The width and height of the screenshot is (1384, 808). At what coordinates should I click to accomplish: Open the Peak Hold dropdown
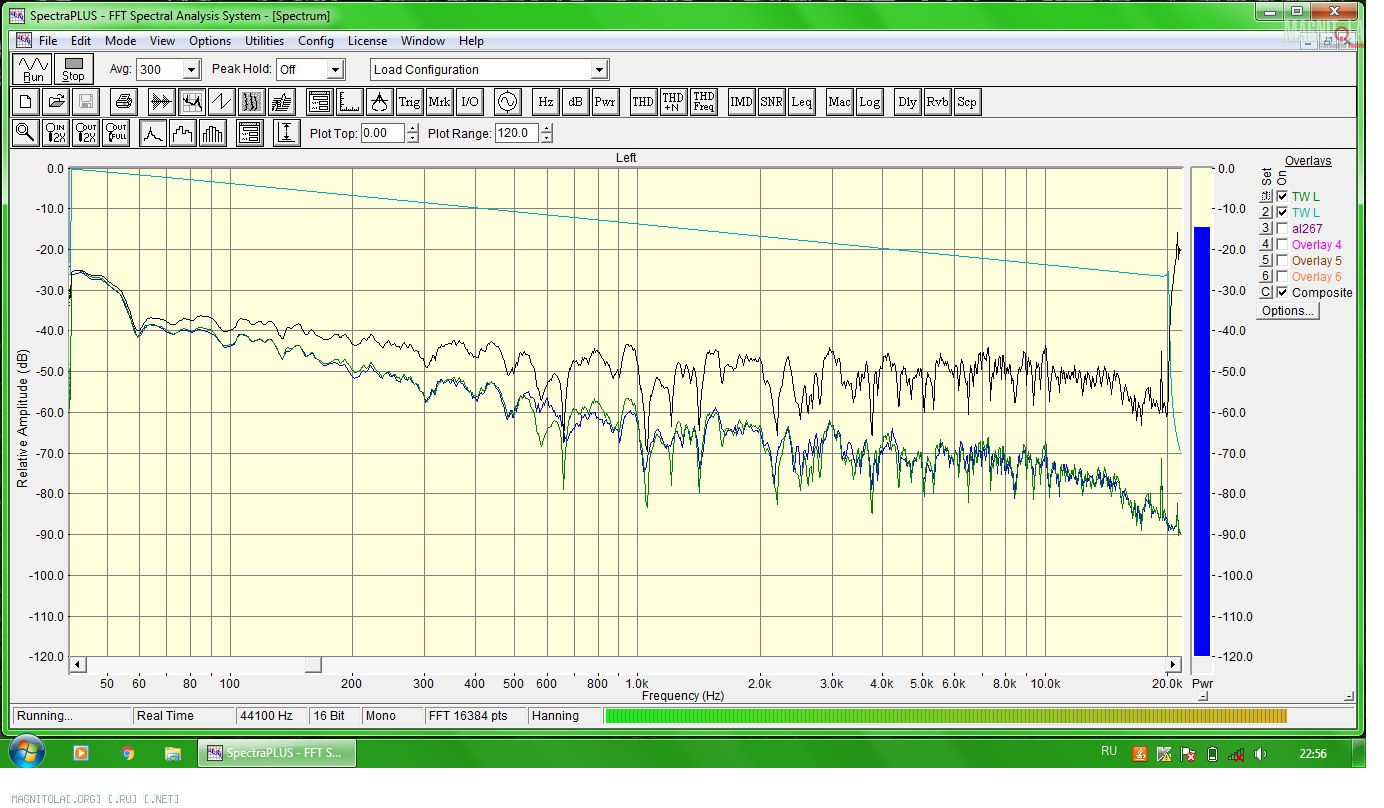(336, 70)
